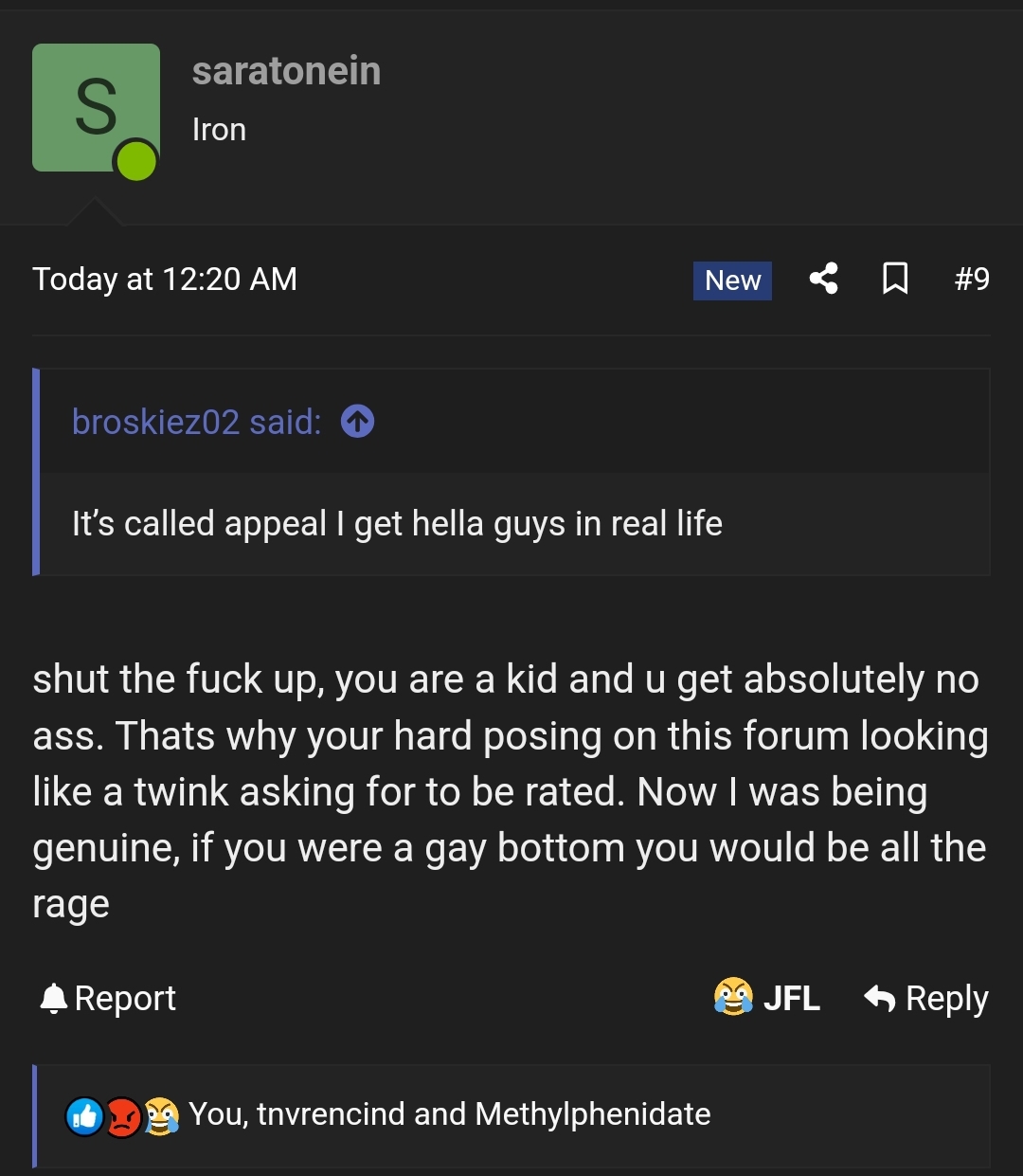The image size is (1023, 1176).
Task: Click Report on this post
Action: pos(125,997)
